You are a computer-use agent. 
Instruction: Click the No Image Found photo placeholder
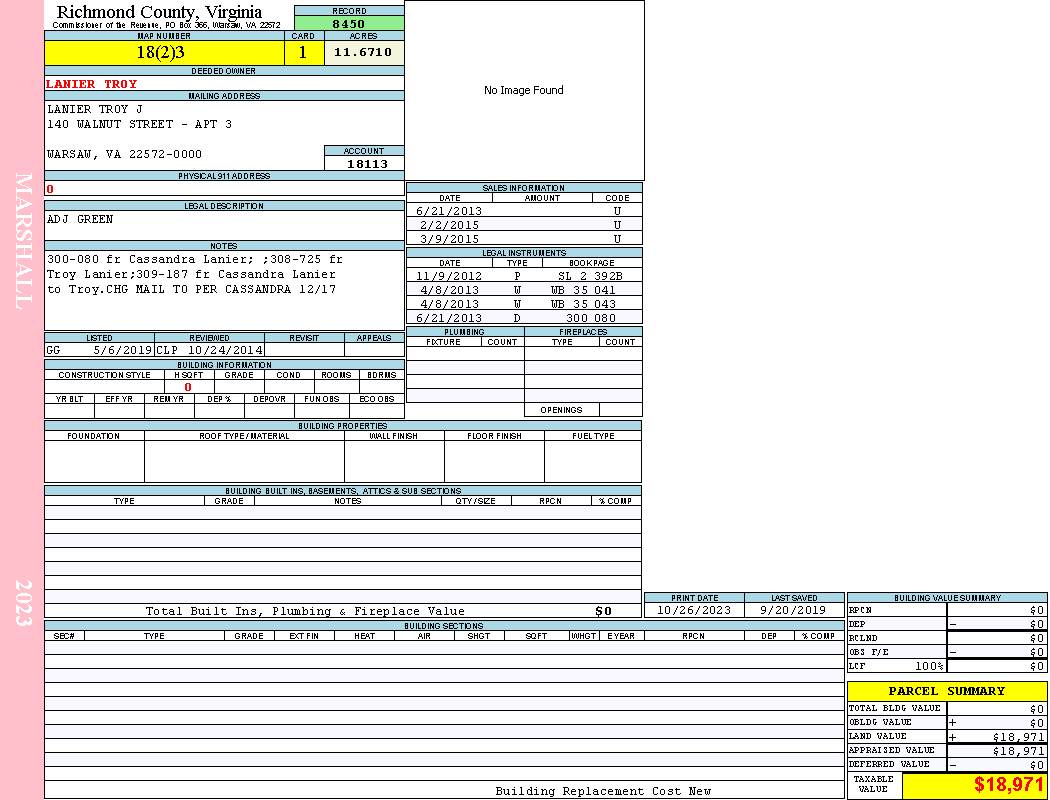[524, 90]
